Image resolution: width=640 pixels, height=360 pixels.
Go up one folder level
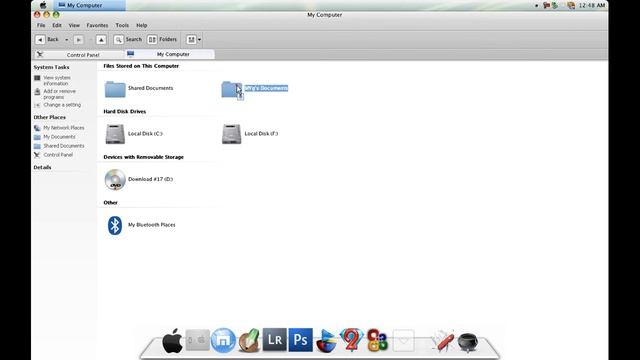[x=101, y=40]
